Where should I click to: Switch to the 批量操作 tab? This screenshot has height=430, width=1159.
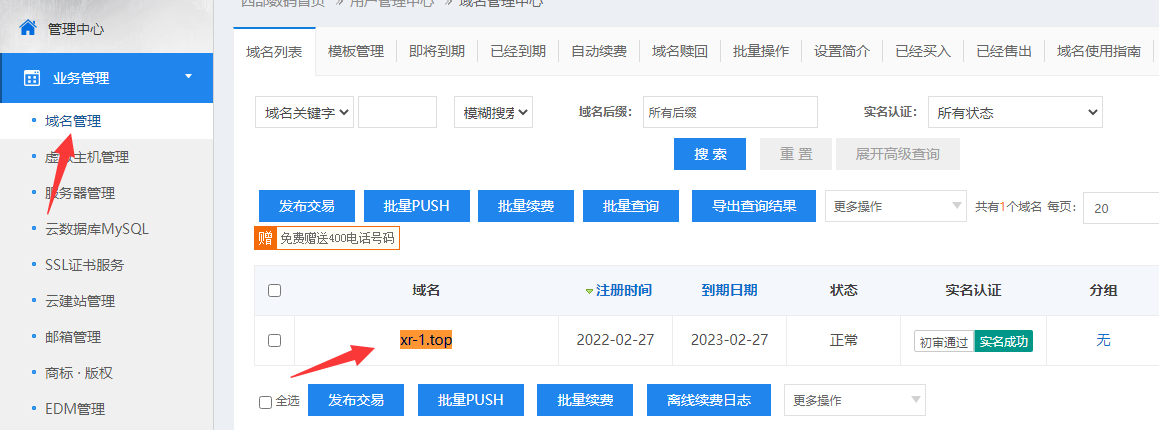[x=761, y=51]
